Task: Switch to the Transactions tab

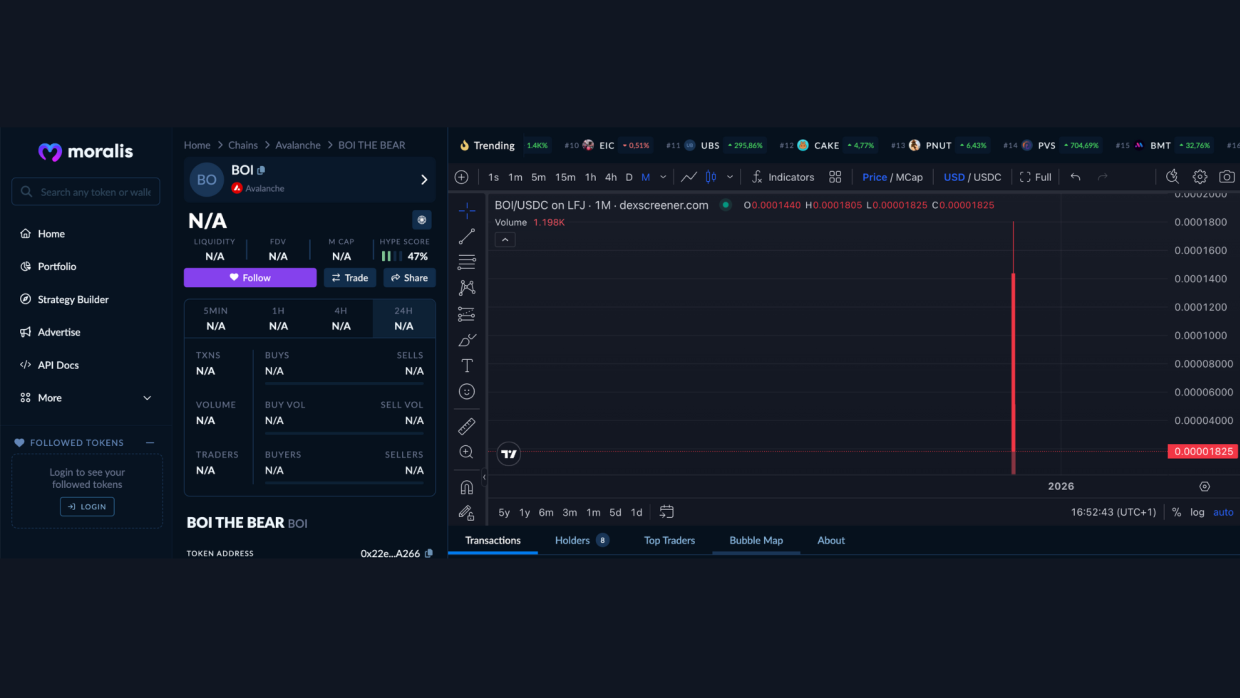Action: [x=493, y=540]
